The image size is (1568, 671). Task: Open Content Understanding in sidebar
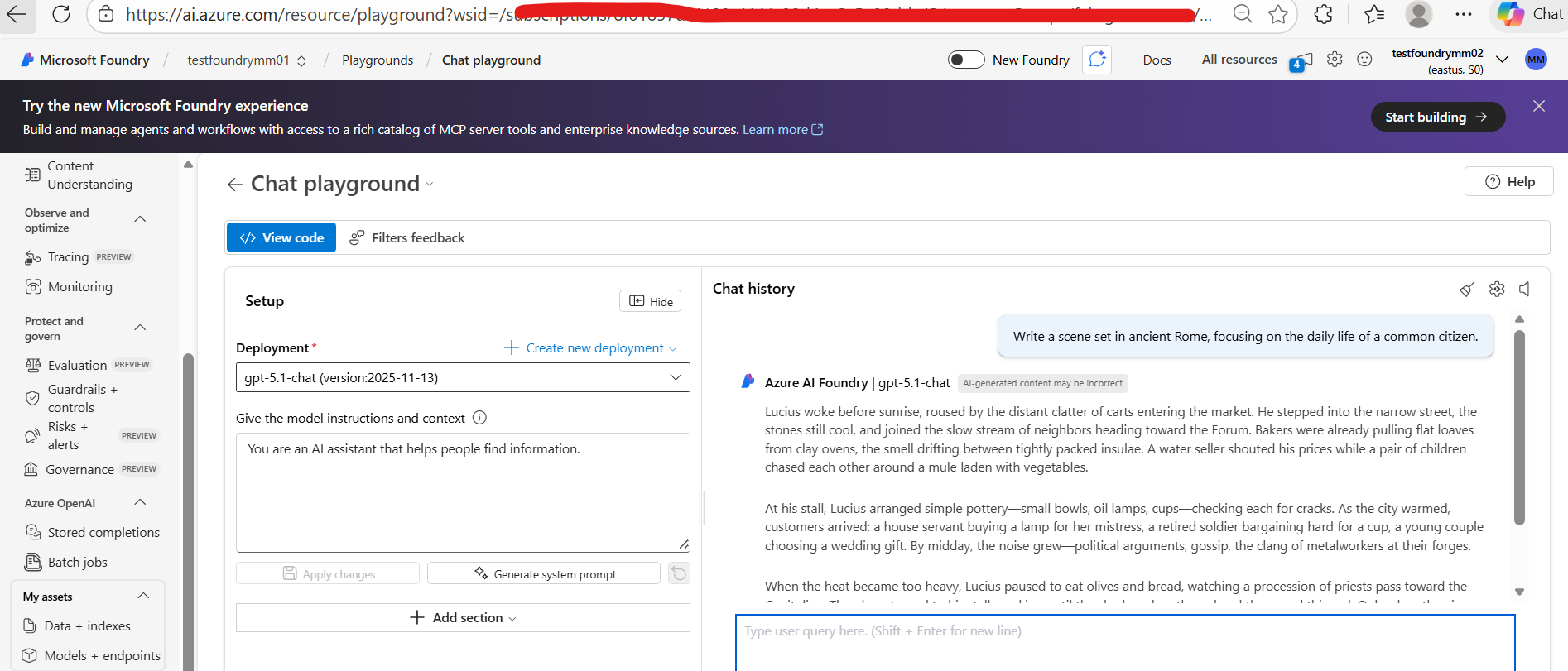tap(89, 175)
